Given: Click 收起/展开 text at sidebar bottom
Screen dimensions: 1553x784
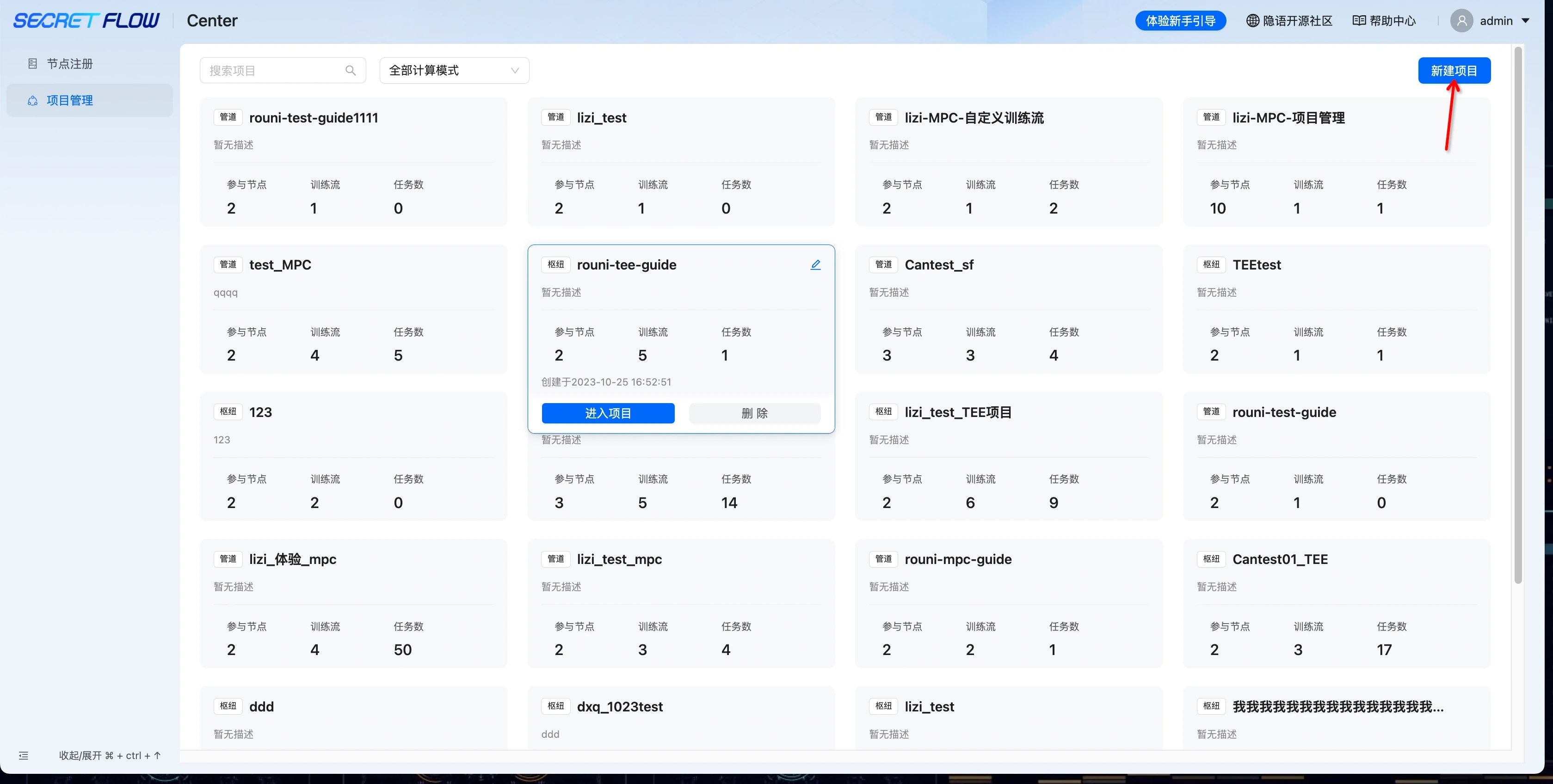Looking at the screenshot, I should tap(111, 756).
